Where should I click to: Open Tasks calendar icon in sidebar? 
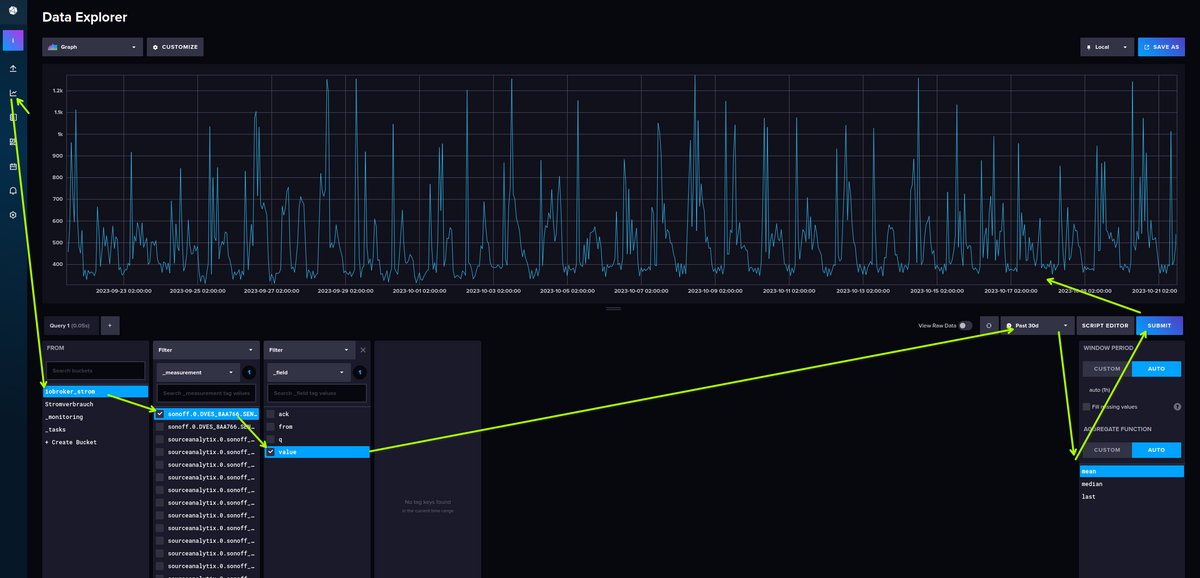pos(13,166)
